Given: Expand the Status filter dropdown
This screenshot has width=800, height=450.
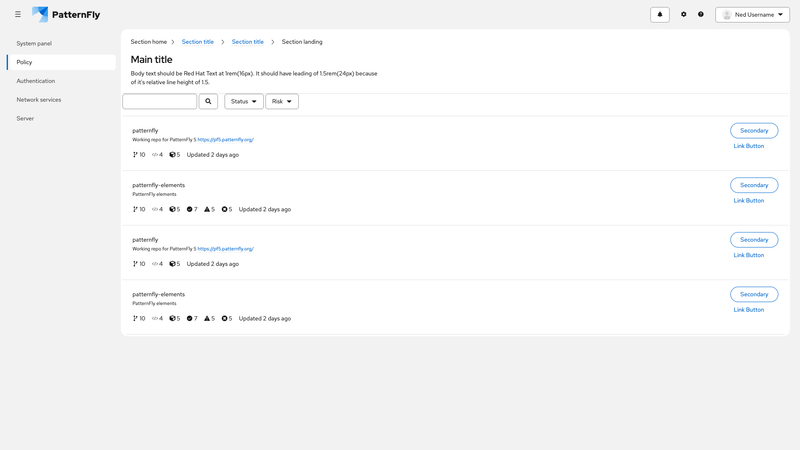Looking at the screenshot, I should pos(244,102).
